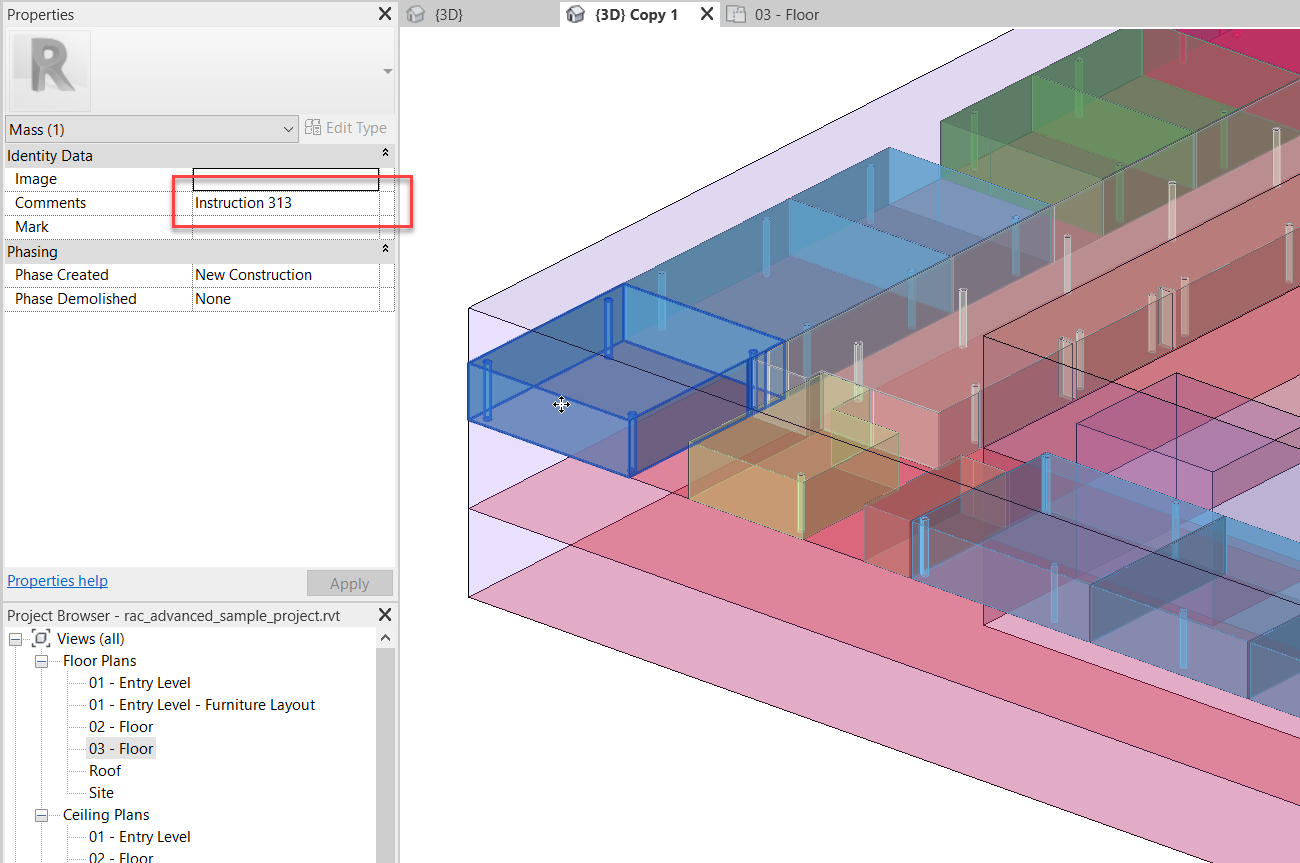Click Project Browser scrollbar up arrow
1300x863 pixels.
[386, 638]
